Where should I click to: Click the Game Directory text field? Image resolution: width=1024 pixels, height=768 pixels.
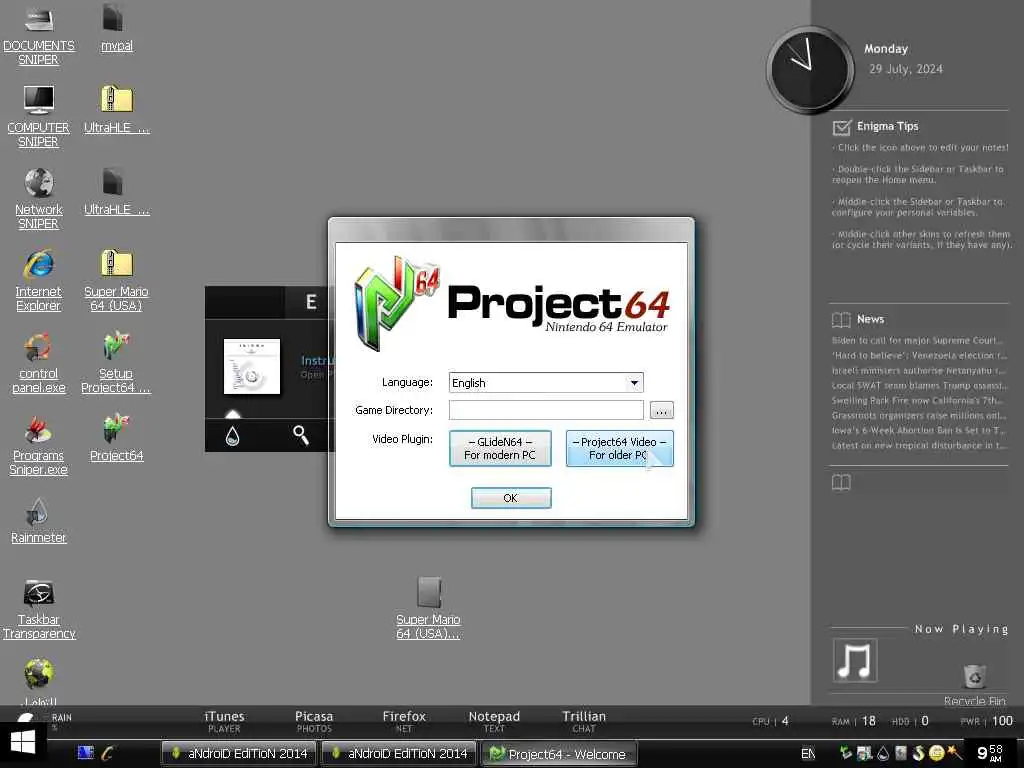(546, 410)
